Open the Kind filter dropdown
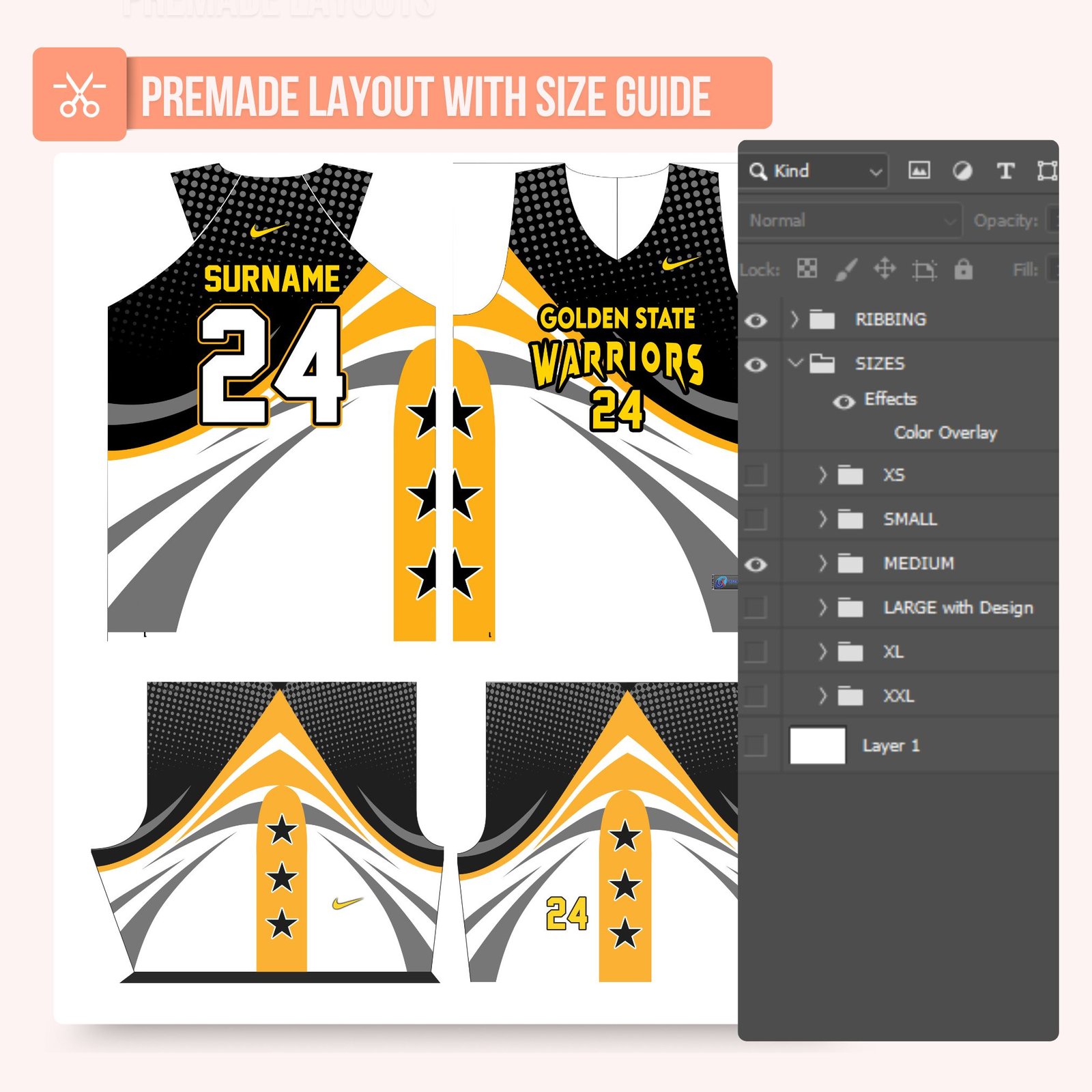 click(x=816, y=171)
